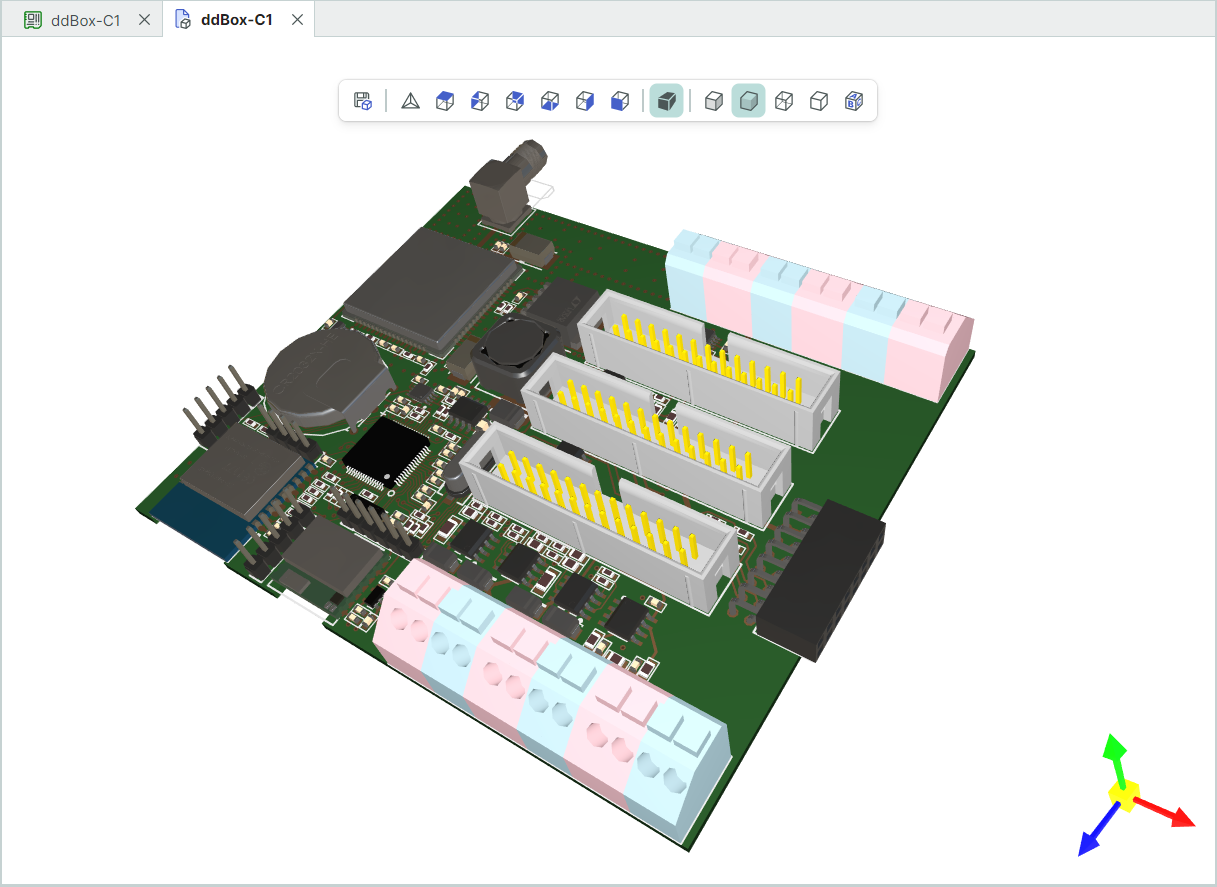Switch to top view cube icon

(445, 100)
